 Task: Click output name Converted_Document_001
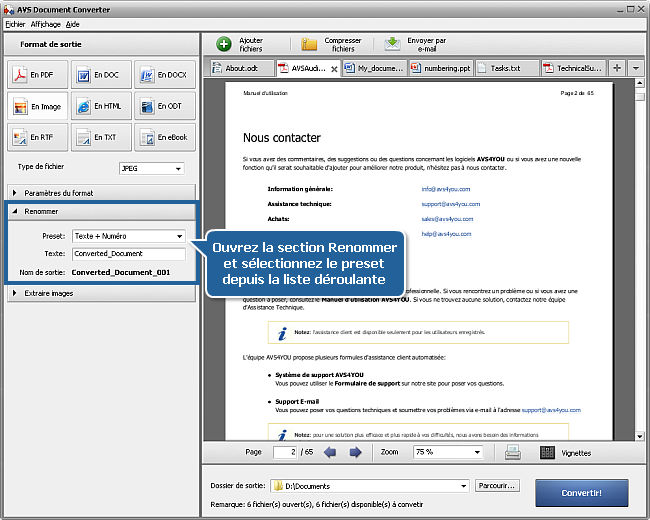(121, 272)
